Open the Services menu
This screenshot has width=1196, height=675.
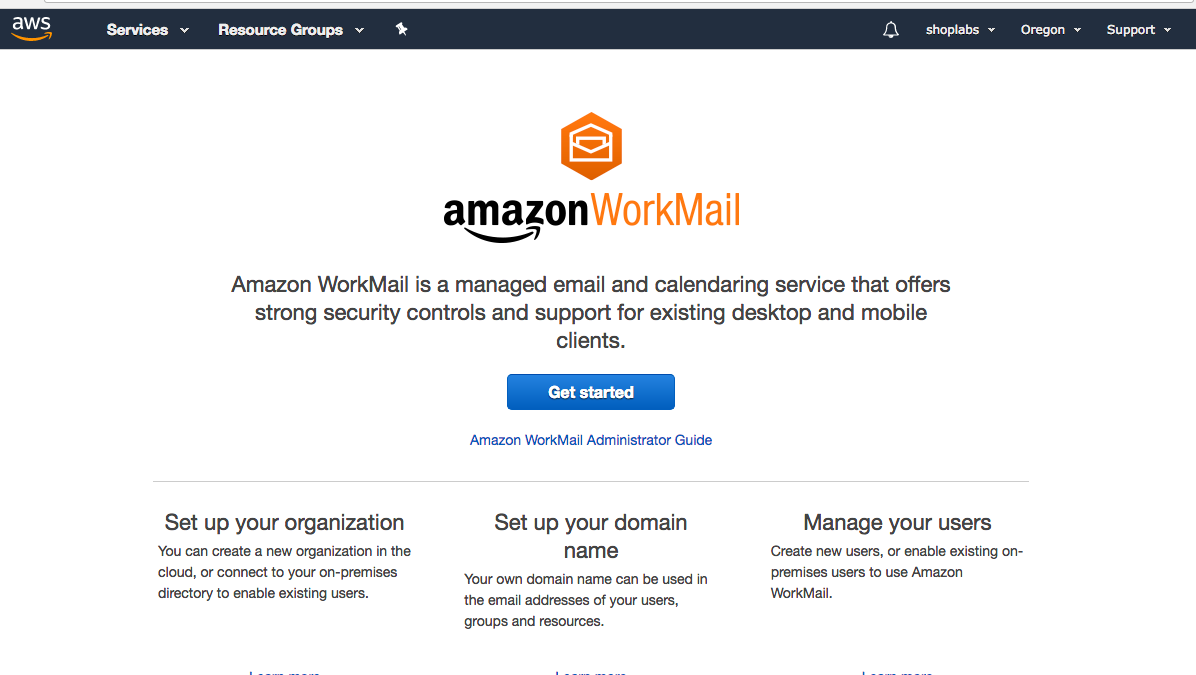137,30
